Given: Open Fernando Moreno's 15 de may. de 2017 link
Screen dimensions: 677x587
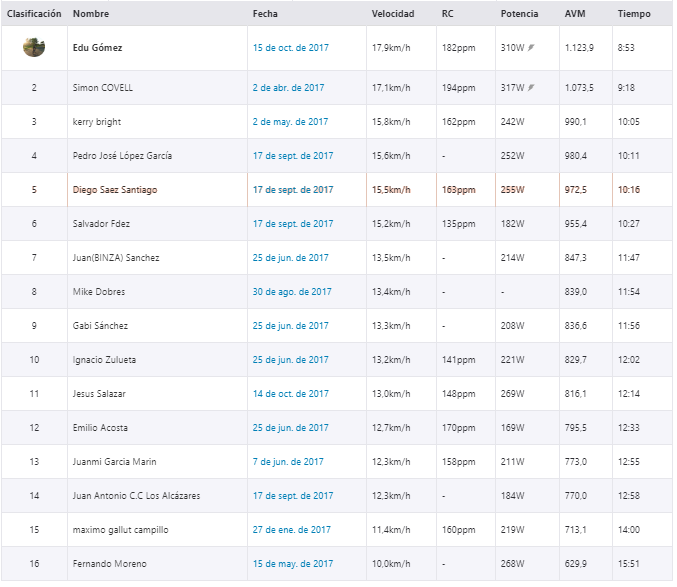Looking at the screenshot, I should coord(293,564).
